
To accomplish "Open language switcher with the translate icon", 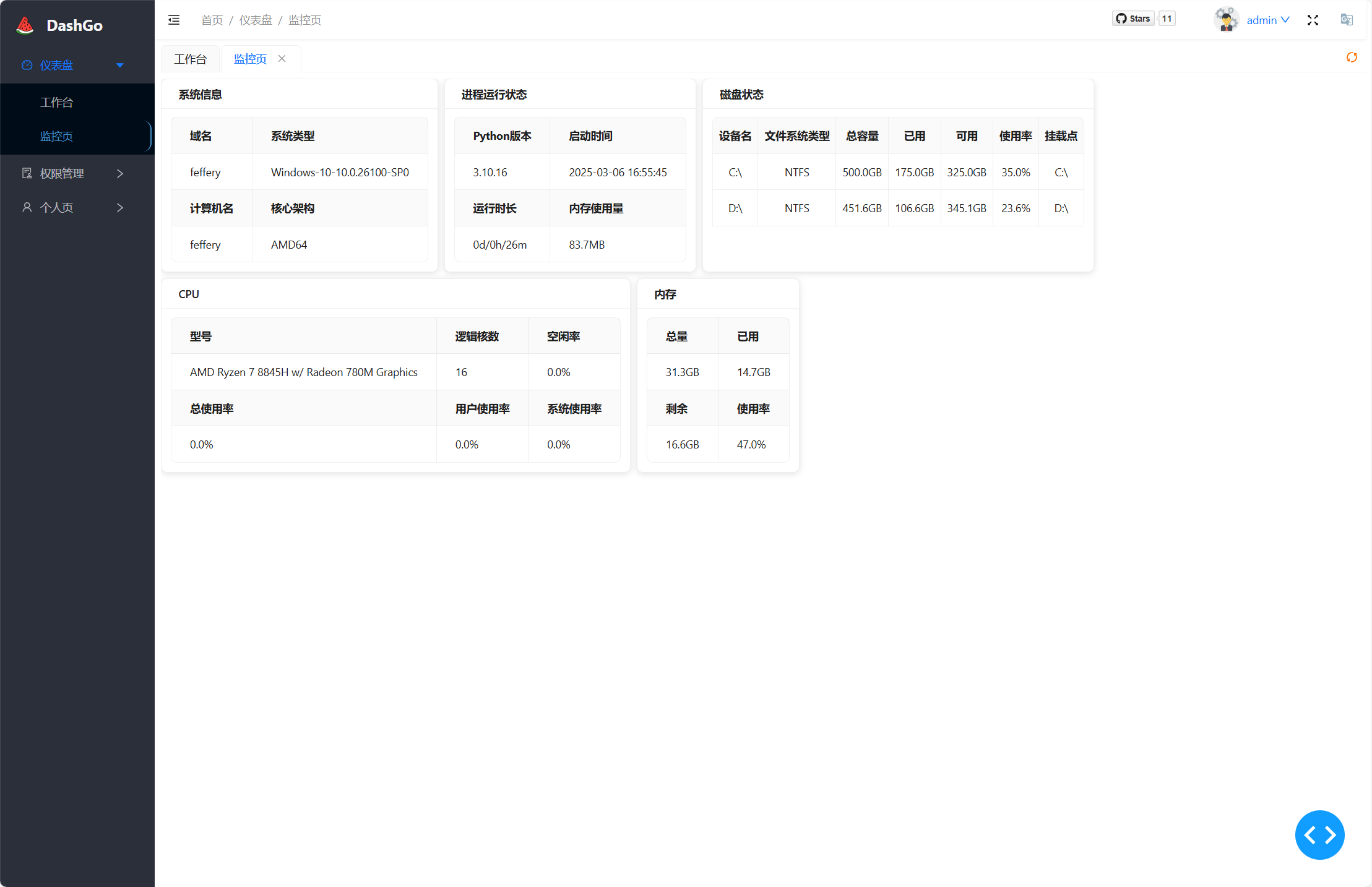I will (1347, 20).
